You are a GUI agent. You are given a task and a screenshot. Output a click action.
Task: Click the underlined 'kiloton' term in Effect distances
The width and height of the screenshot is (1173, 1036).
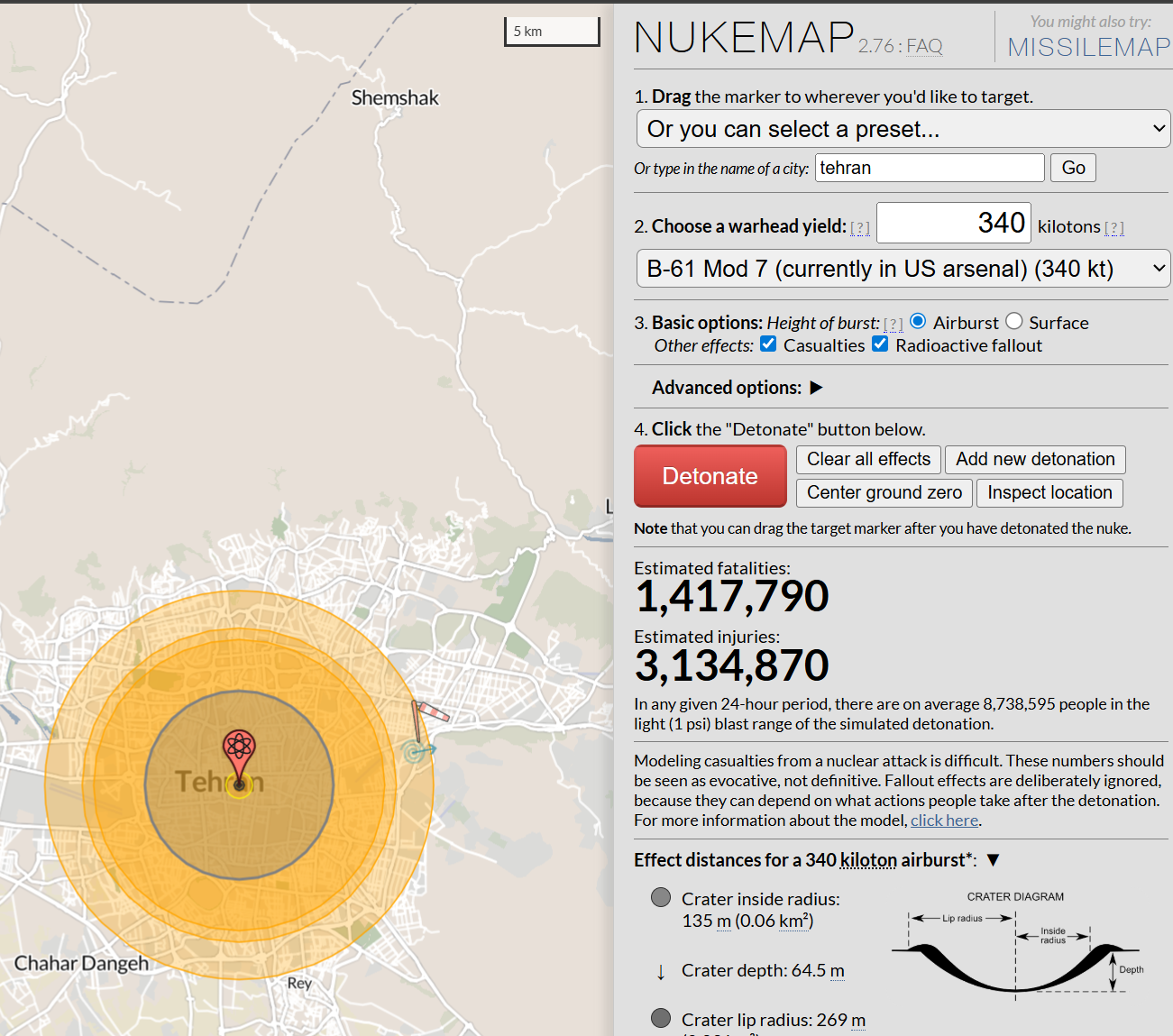click(x=868, y=860)
